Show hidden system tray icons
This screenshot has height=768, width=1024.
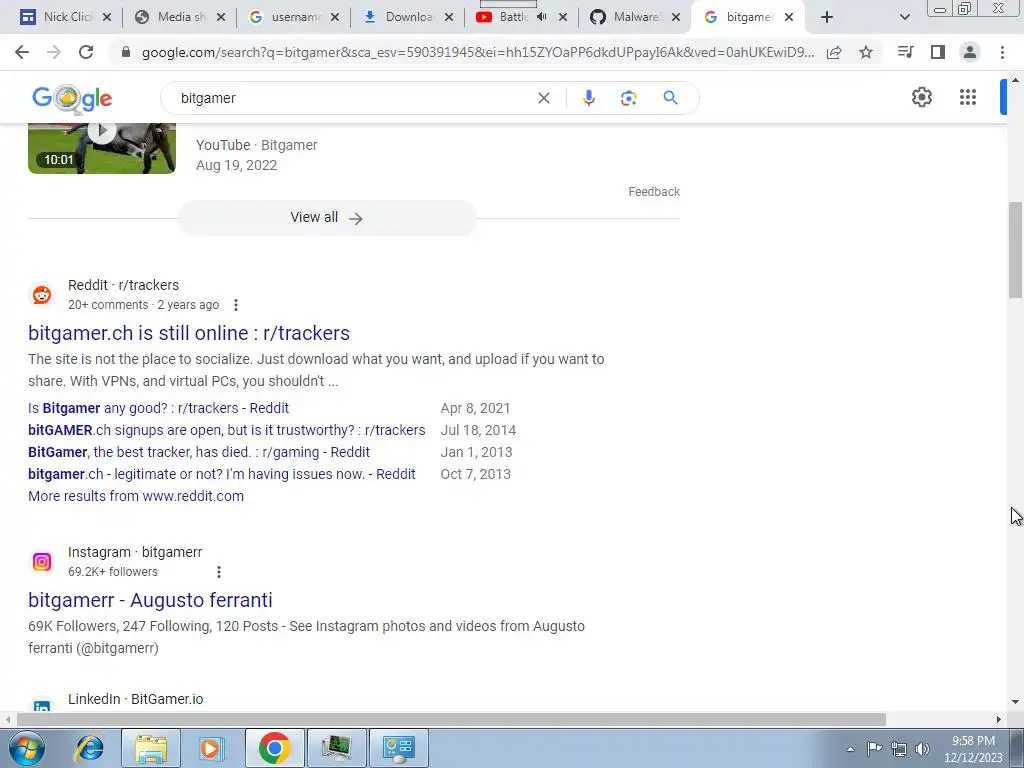tap(850, 749)
